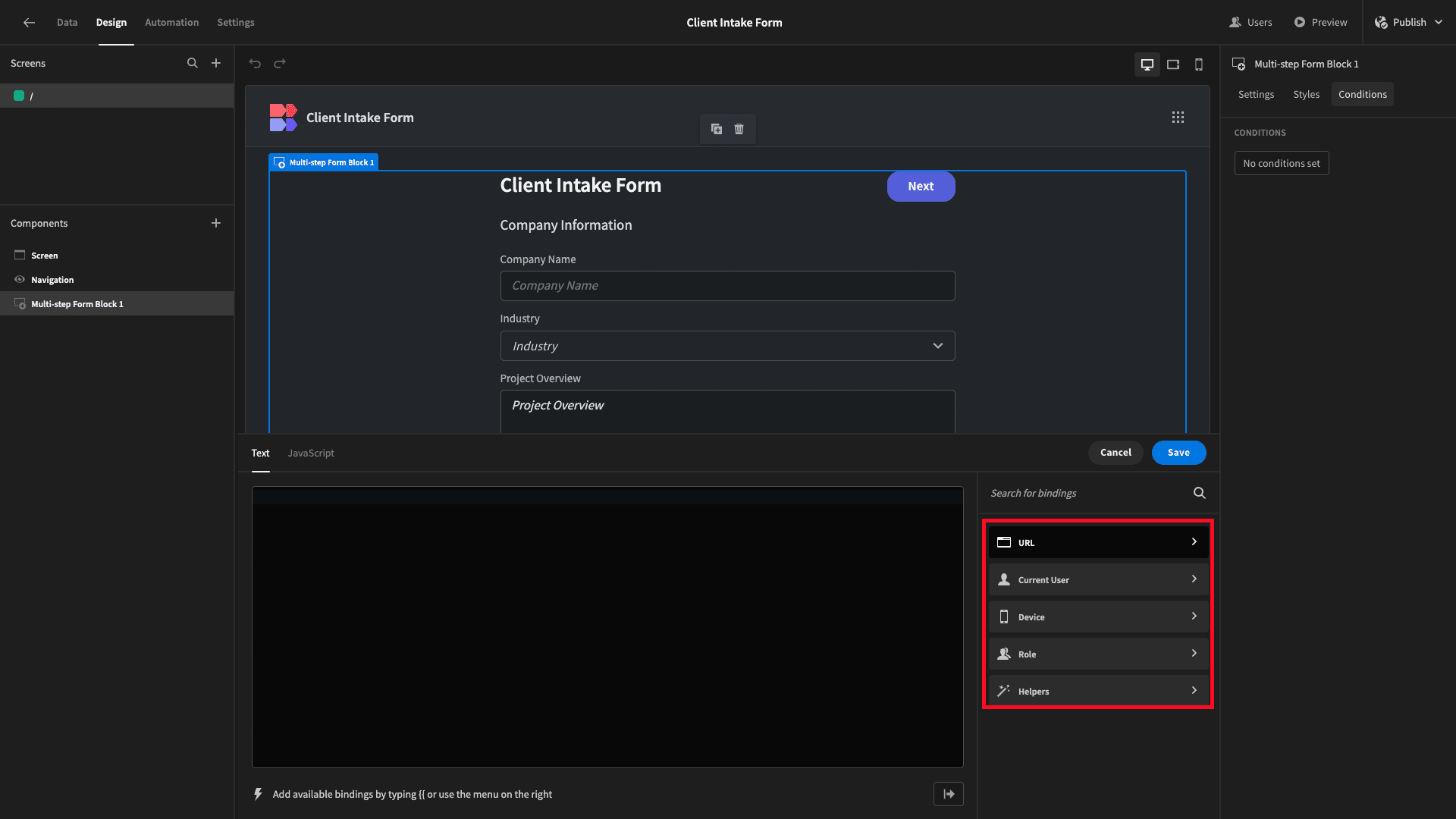The height and width of the screenshot is (819, 1456).
Task: Switch to mobile preview size
Action: pos(1199,64)
